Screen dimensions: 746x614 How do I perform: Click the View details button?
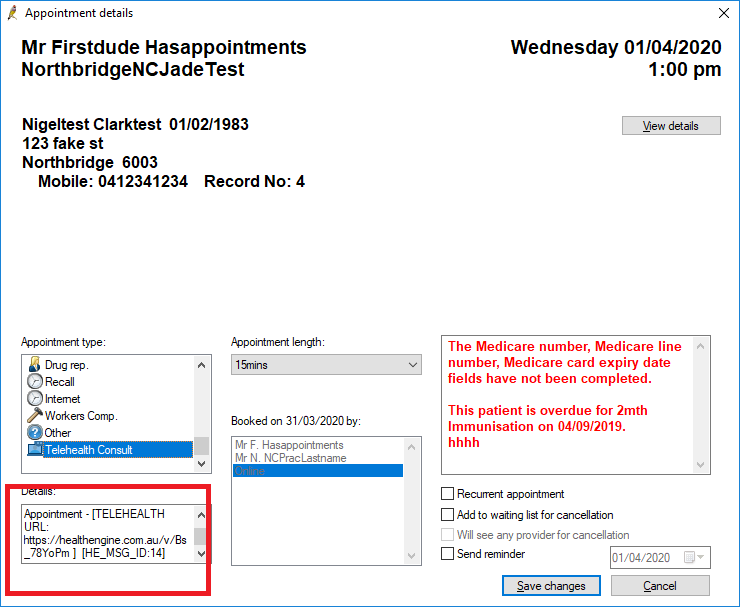670,126
